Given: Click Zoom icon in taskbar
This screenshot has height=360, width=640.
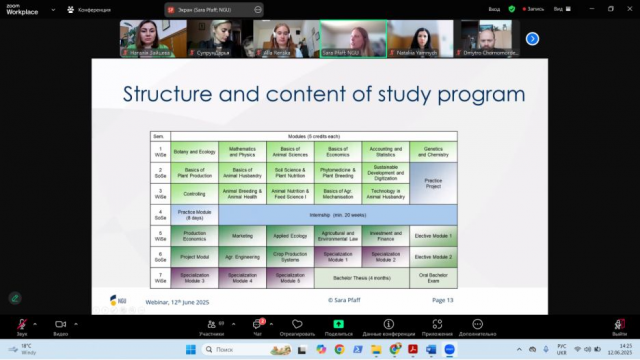Looking at the screenshot, I should (x=449, y=349).
